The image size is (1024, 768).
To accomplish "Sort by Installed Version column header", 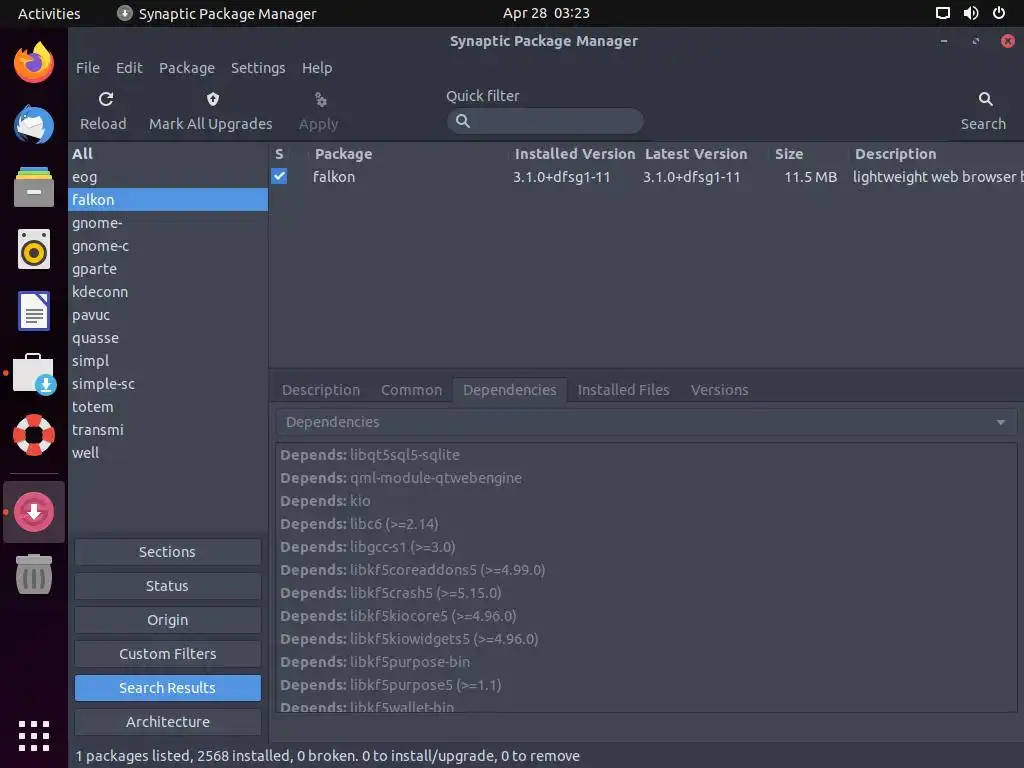I will tap(575, 154).
